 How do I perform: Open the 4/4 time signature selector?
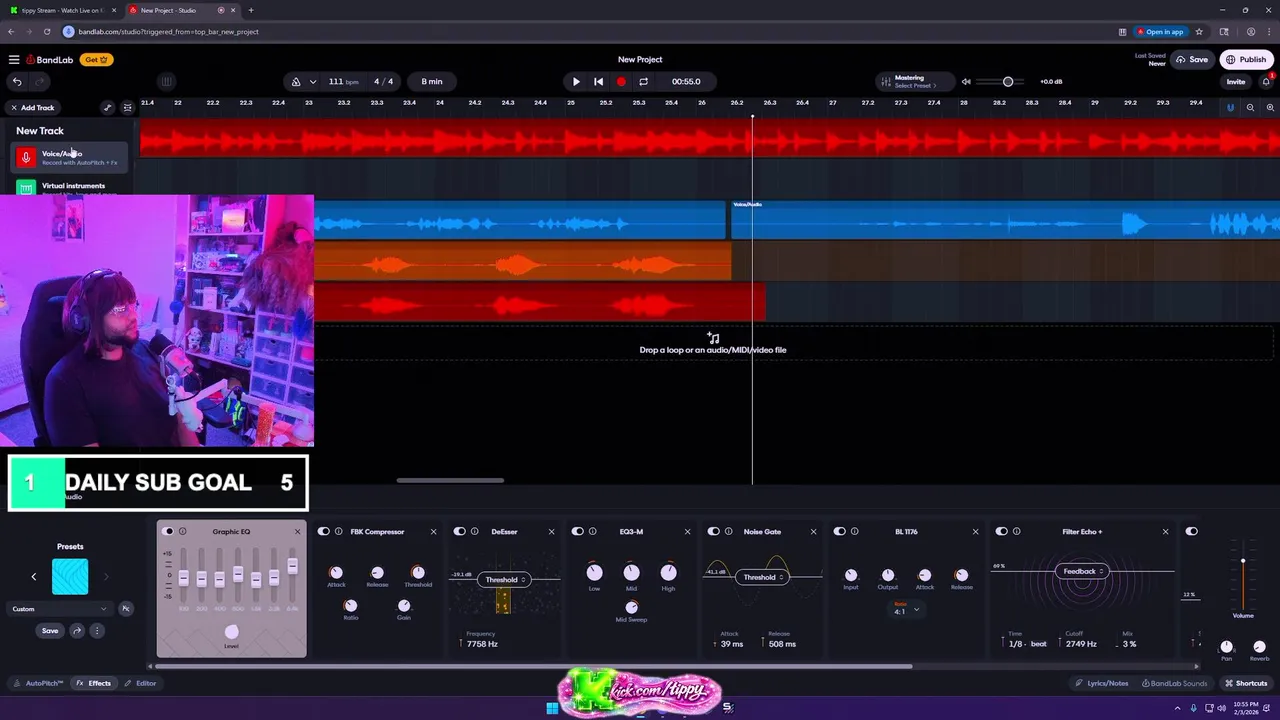click(384, 82)
